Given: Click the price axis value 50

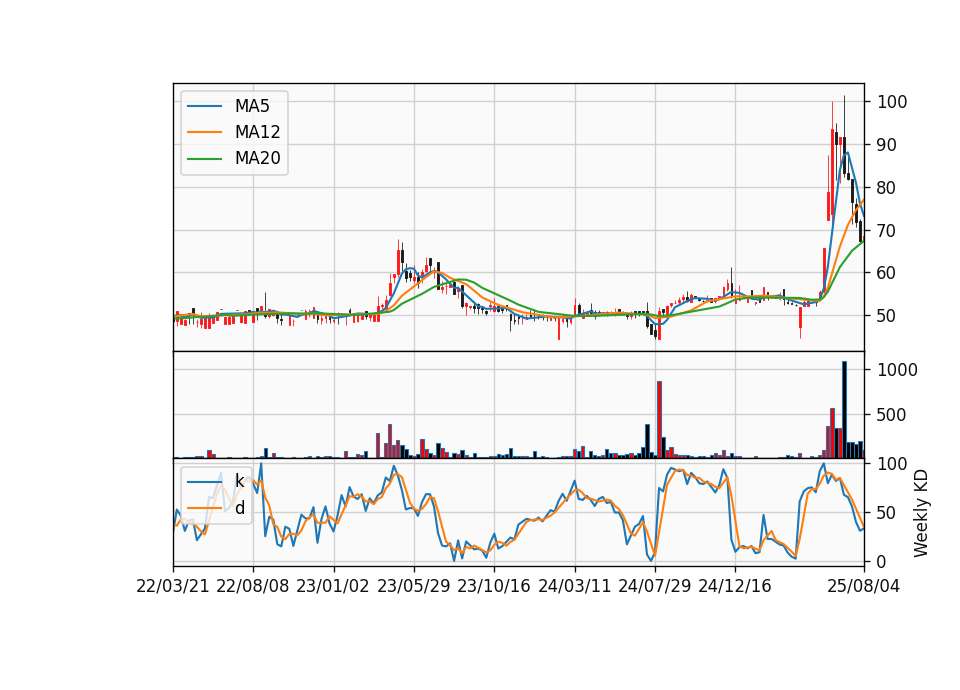Looking at the screenshot, I should coord(887,316).
